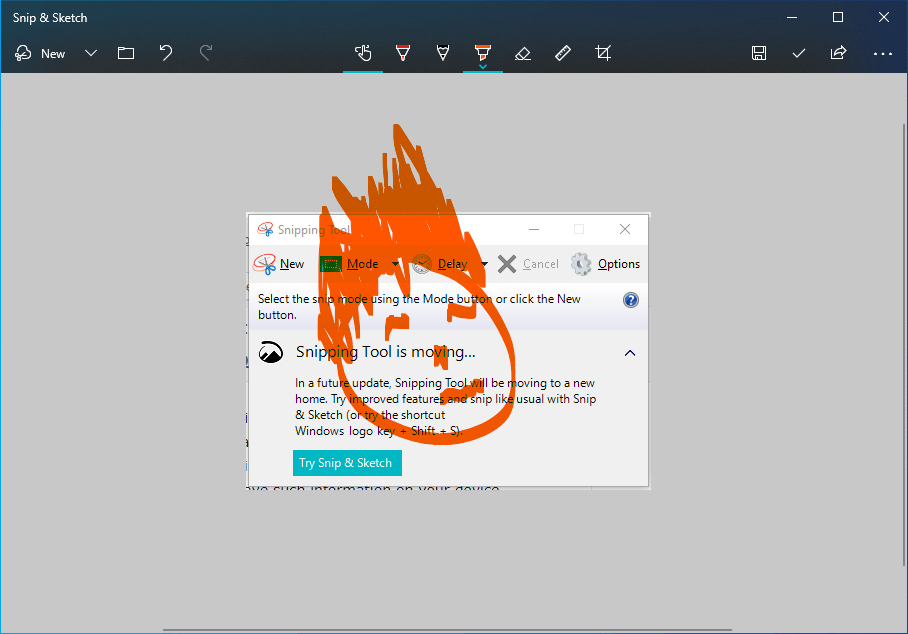Click the "Snipping Tool is moving..." heading
The width and height of the screenshot is (908, 634).
(386, 351)
